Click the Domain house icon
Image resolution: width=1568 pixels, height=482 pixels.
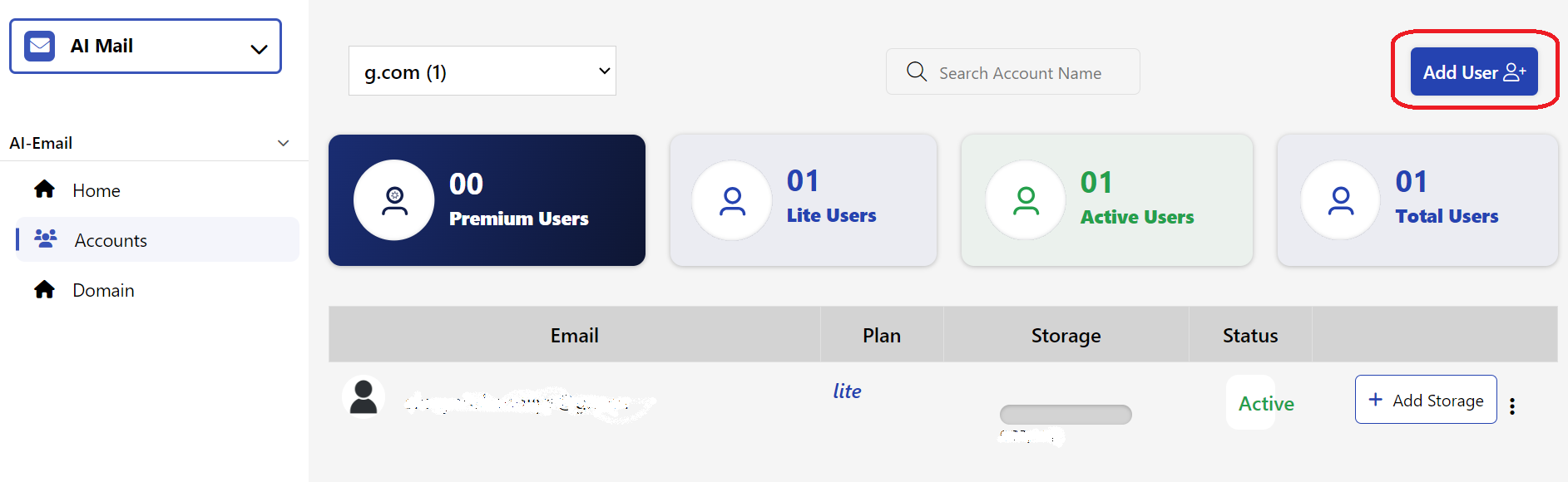point(44,289)
